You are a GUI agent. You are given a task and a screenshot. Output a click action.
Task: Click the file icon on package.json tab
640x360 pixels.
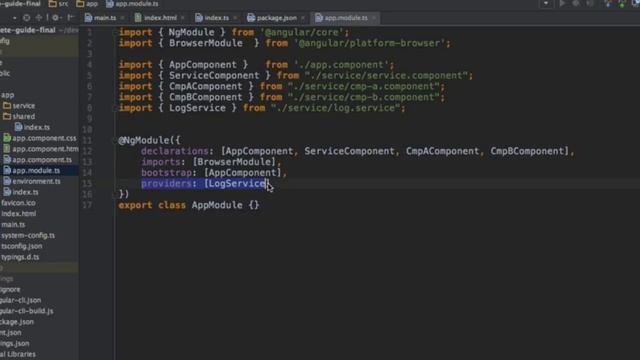click(x=251, y=18)
